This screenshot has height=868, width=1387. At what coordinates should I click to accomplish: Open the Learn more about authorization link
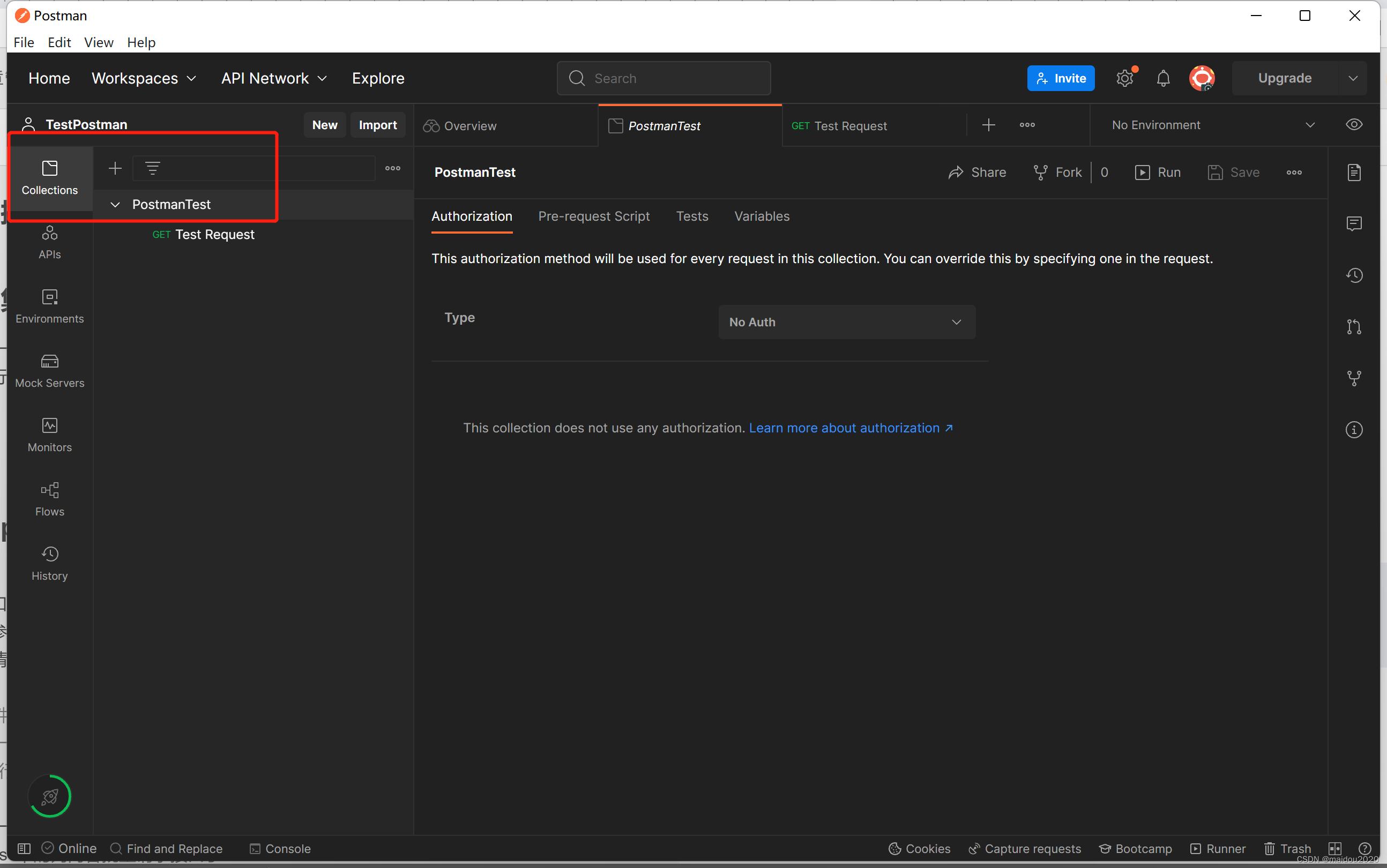851,428
